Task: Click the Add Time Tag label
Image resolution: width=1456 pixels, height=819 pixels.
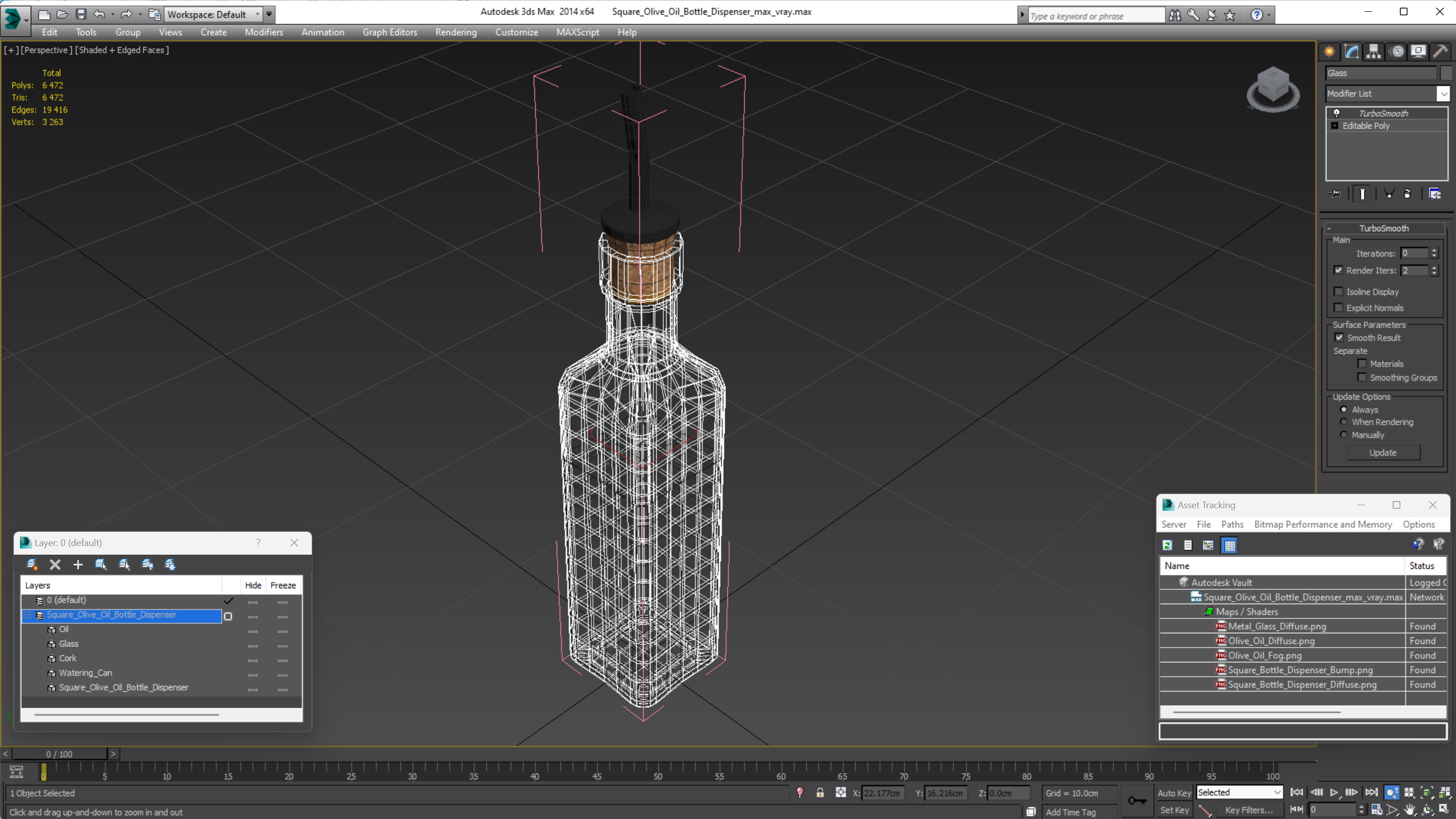Action: (x=1071, y=812)
